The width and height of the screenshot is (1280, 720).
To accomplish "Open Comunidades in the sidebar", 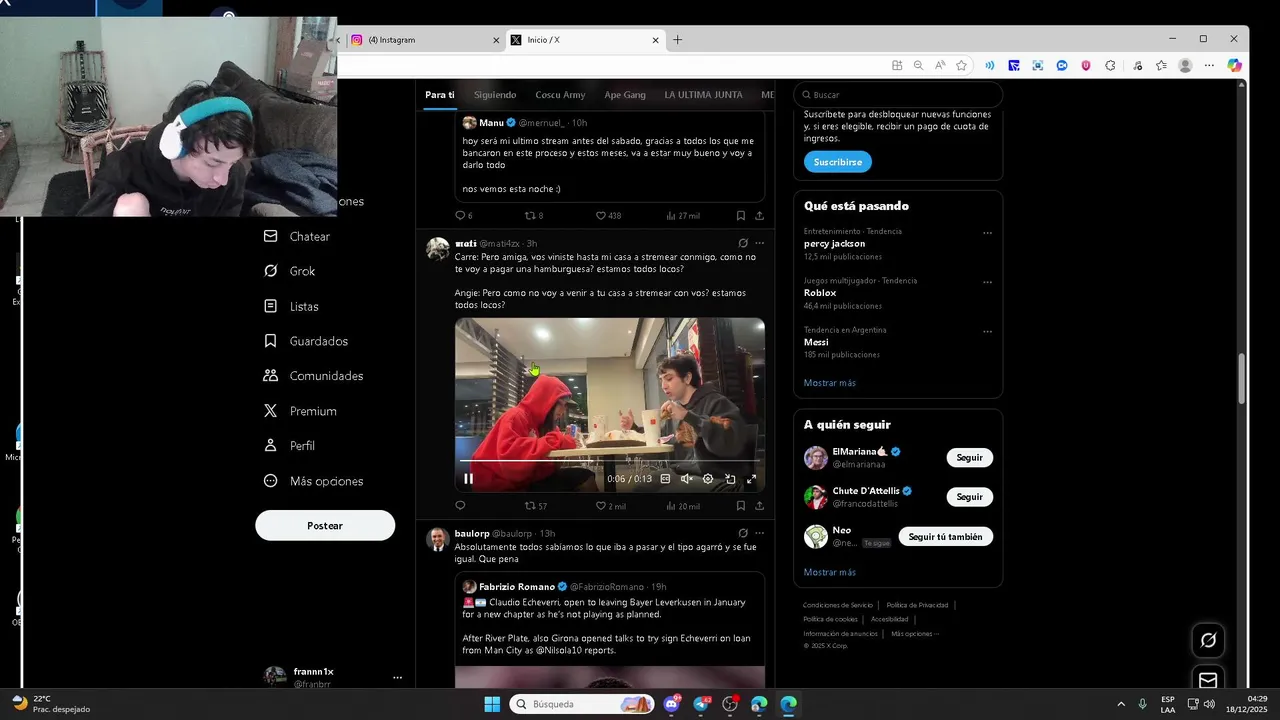I will pyautogui.click(x=314, y=376).
